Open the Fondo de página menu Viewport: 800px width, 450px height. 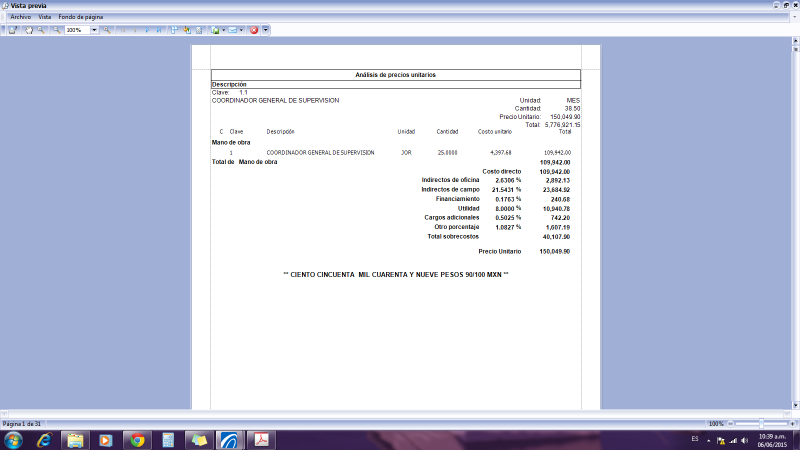tap(80, 17)
